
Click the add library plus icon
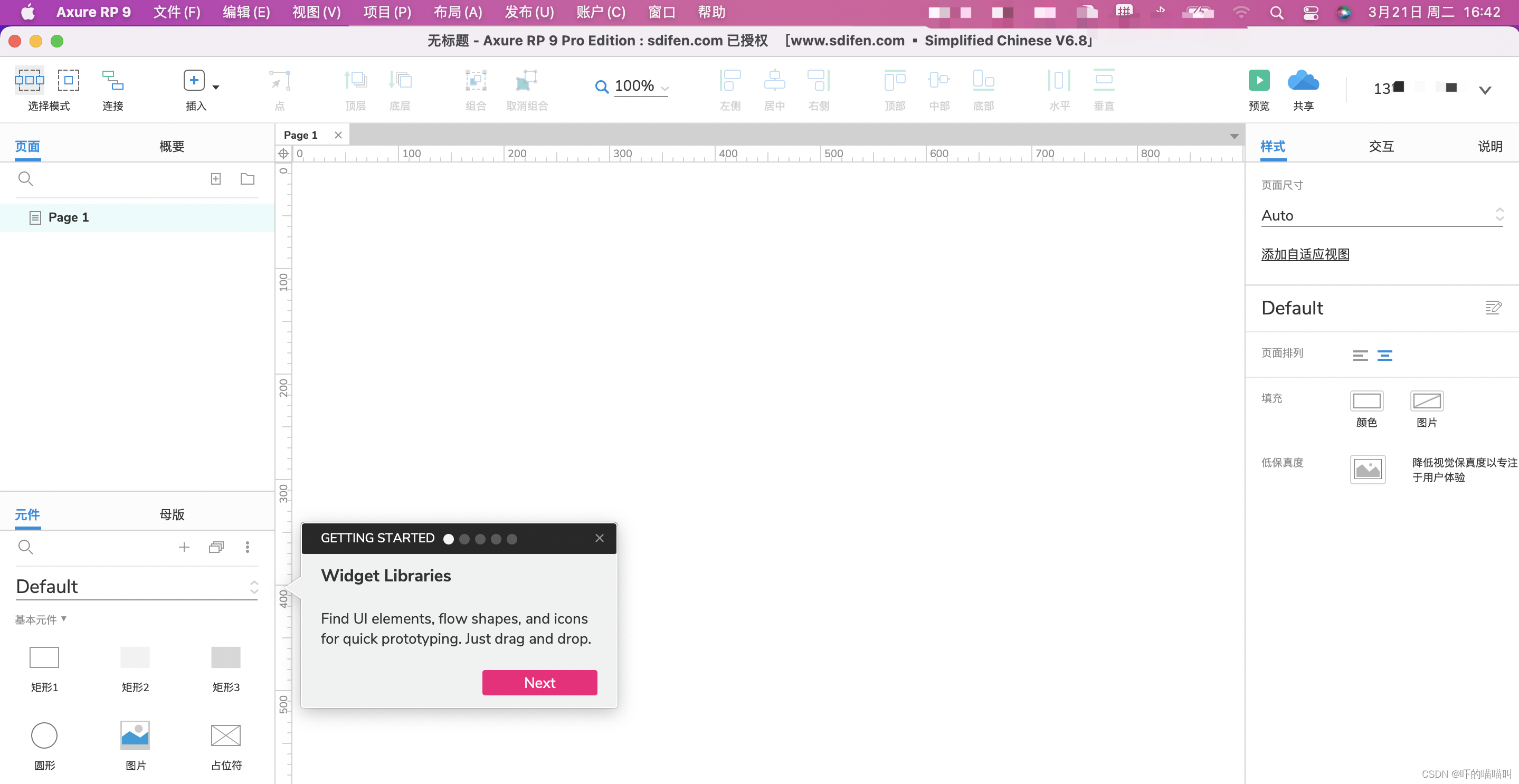point(184,547)
